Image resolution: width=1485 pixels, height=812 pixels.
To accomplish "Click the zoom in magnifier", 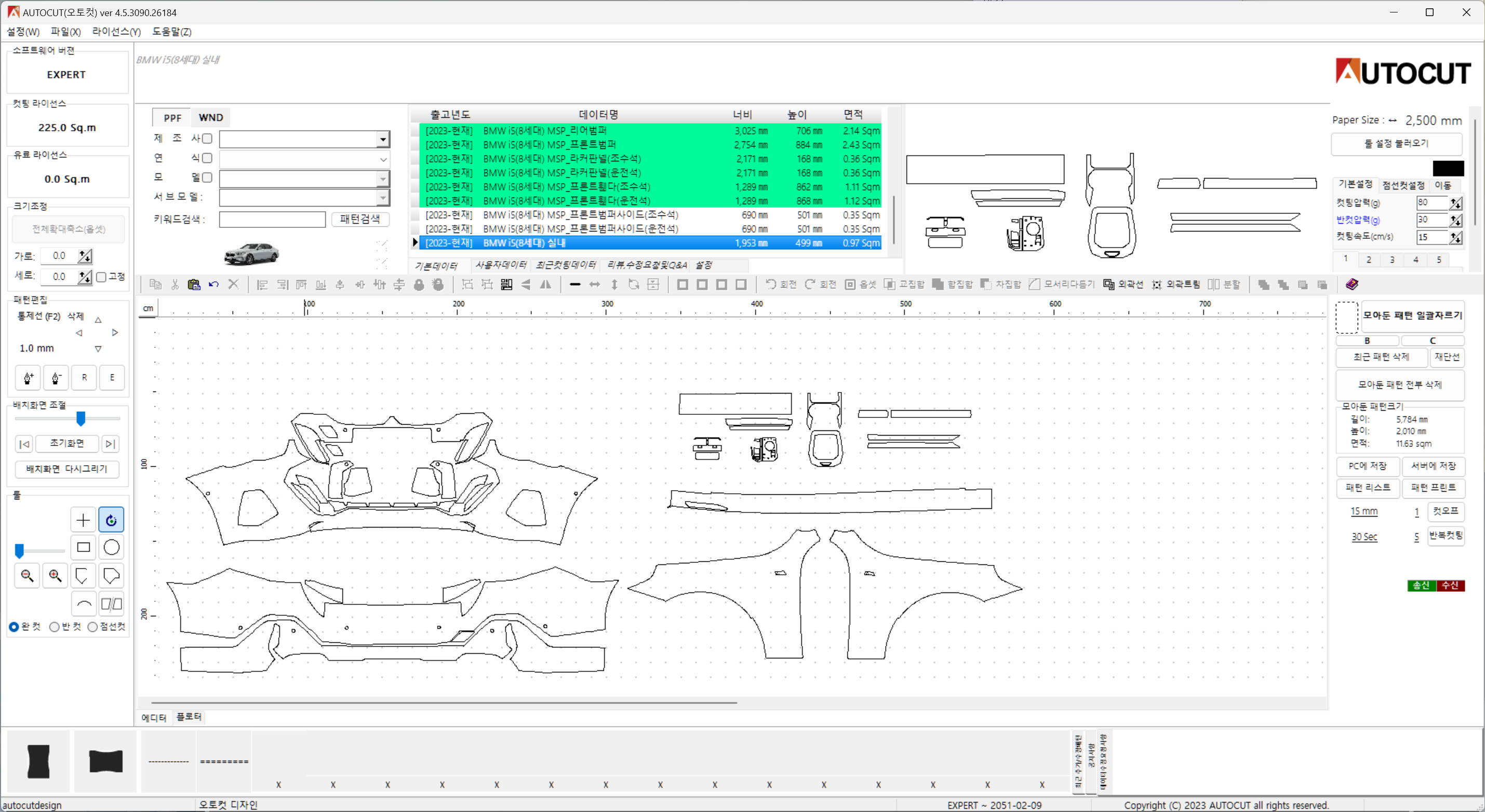I will tap(56, 575).
